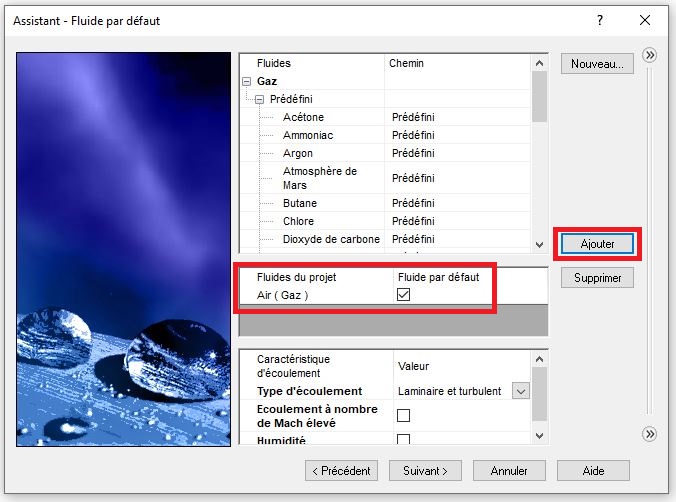
Task: Click the question mark help icon
Action: point(600,20)
